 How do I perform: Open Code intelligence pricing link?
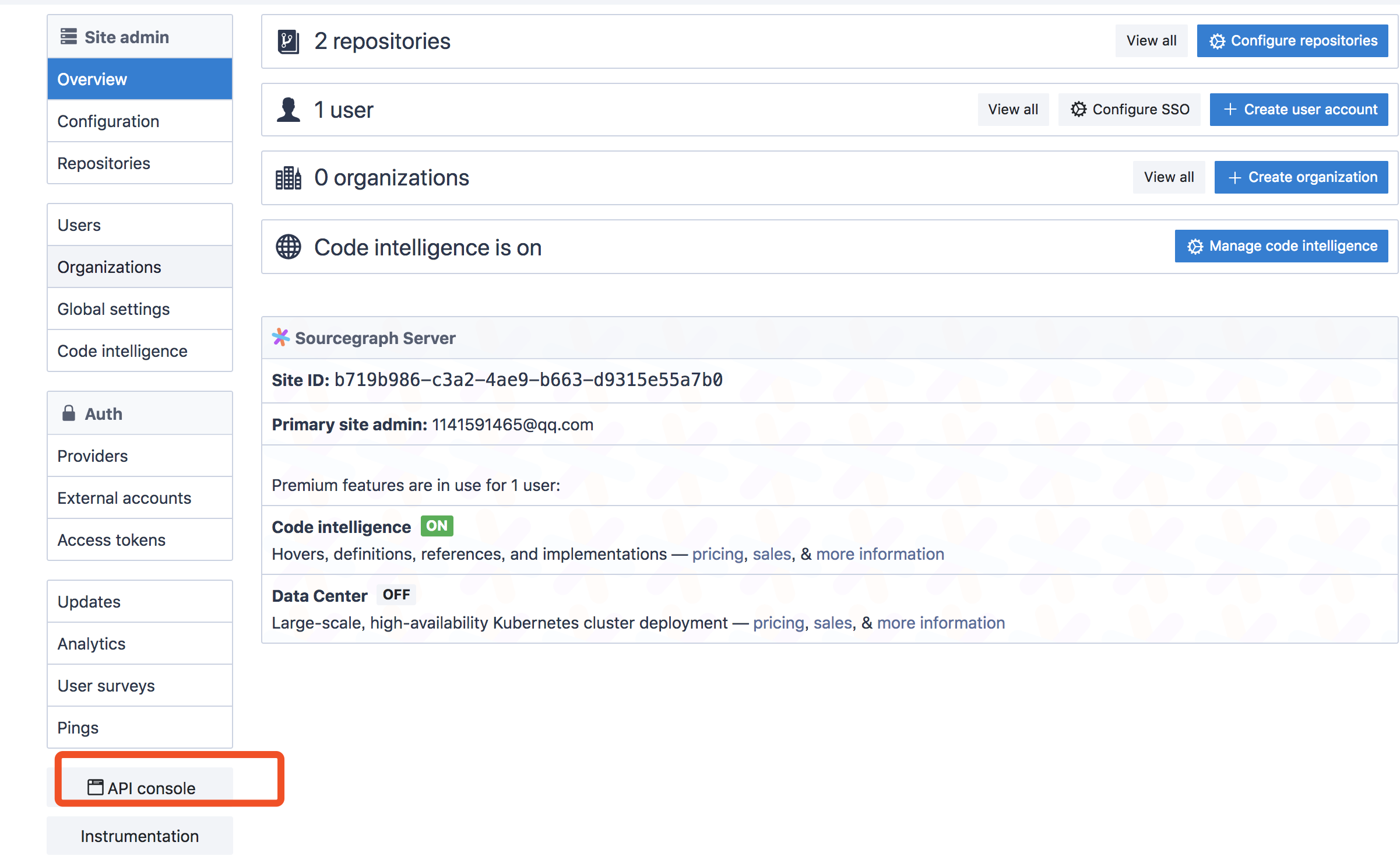click(717, 553)
